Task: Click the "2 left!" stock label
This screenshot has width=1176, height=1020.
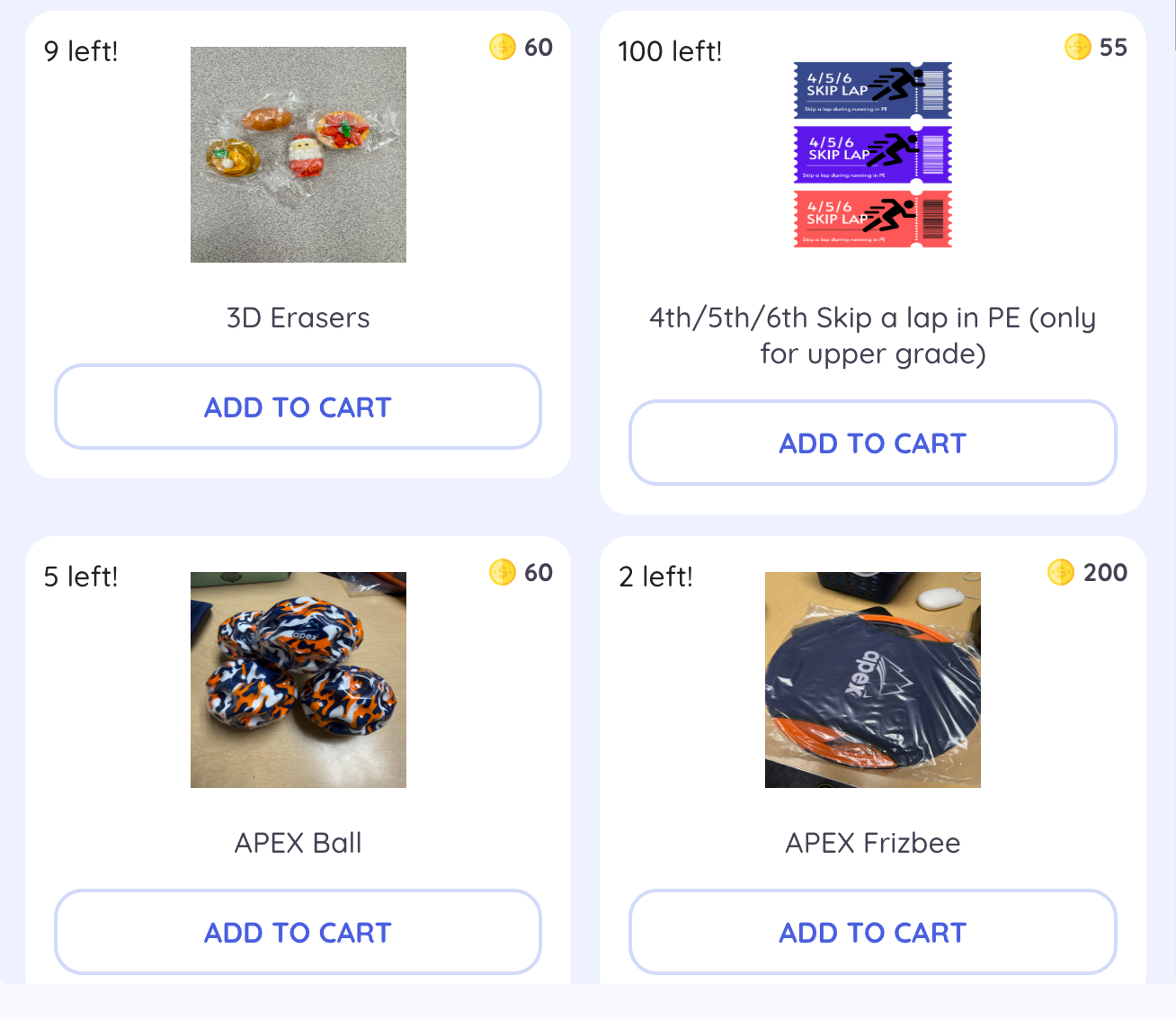Action: tap(655, 577)
